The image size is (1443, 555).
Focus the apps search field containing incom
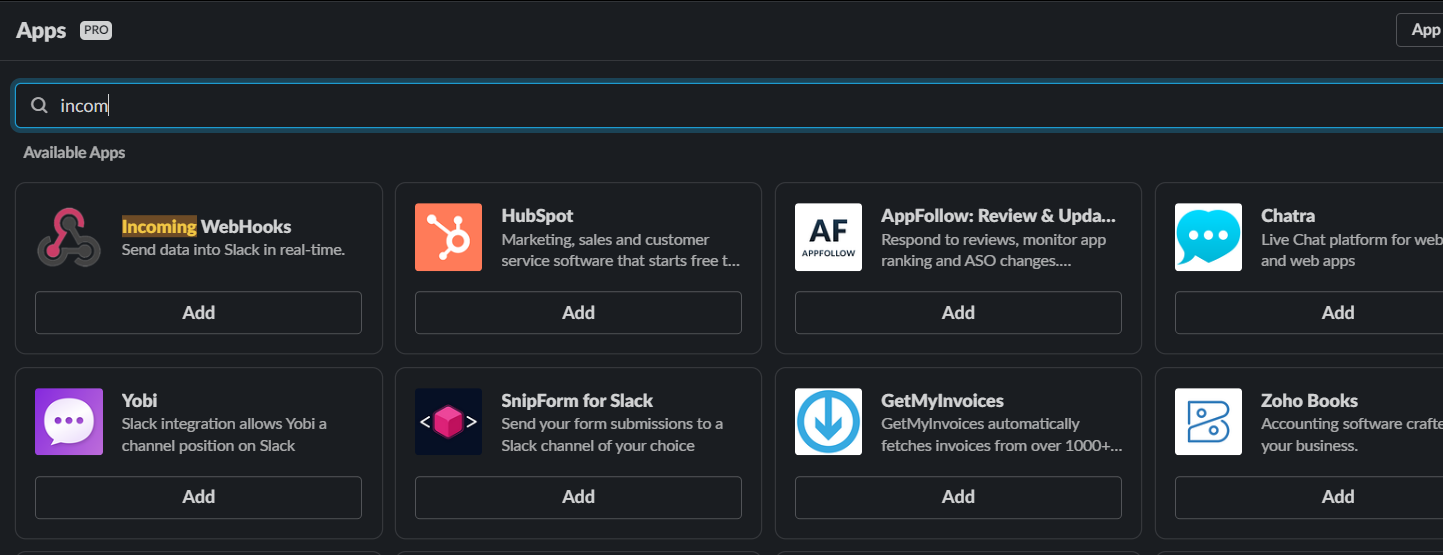[x=729, y=105]
